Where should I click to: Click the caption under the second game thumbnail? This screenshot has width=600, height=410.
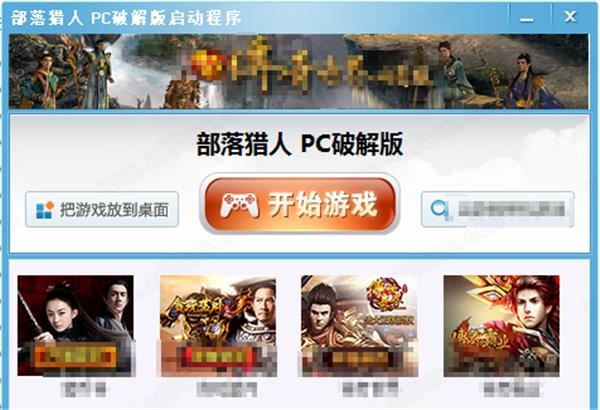227,390
